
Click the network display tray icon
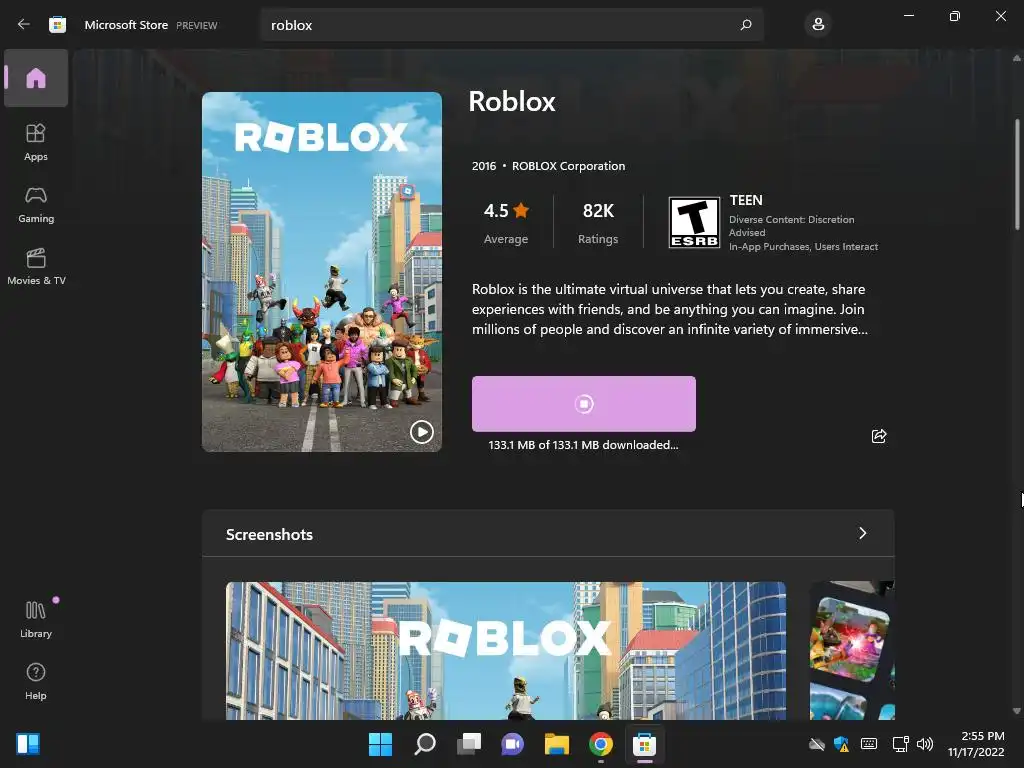click(901, 744)
